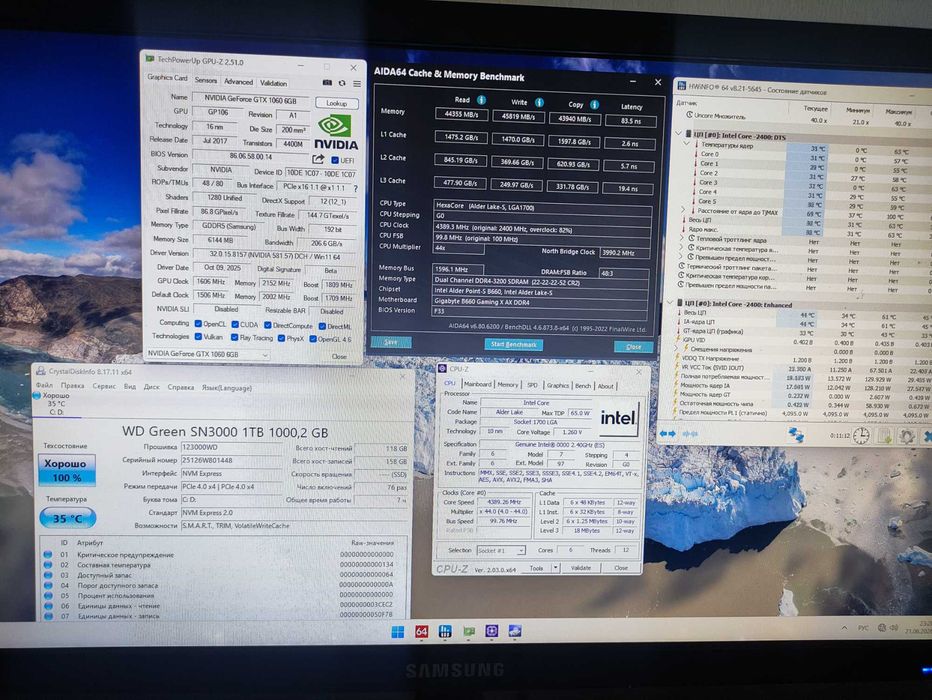Screen dimensions: 932x700
Task: Toggle the DirectCompute checkbox
Action: pyautogui.click(x=267, y=325)
